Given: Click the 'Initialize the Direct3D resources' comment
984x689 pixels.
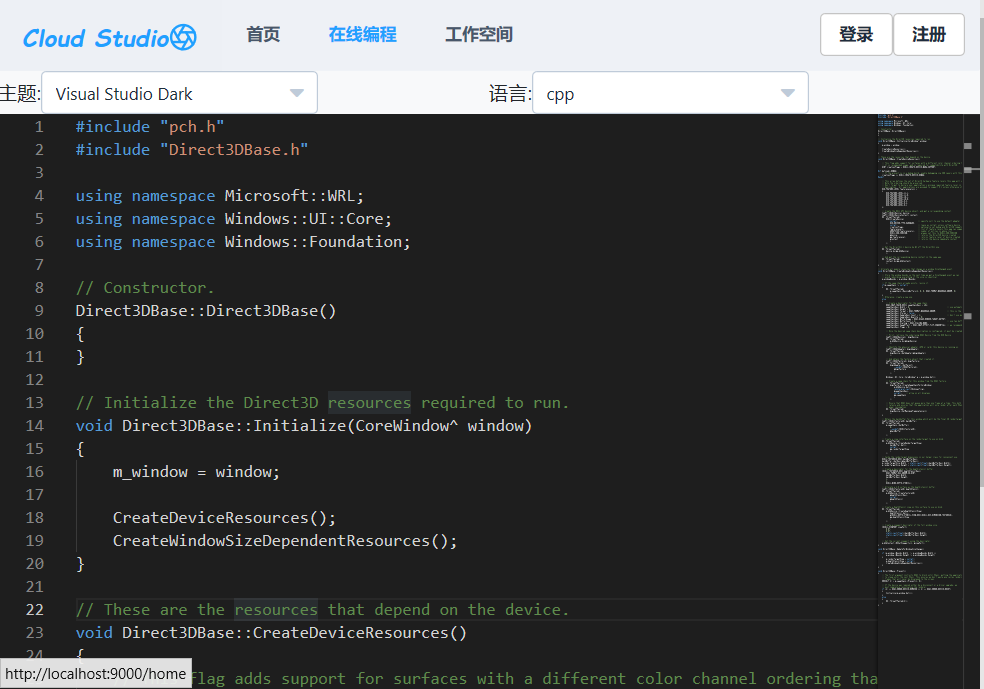Looking at the screenshot, I should pyautogui.click(x=322, y=402).
